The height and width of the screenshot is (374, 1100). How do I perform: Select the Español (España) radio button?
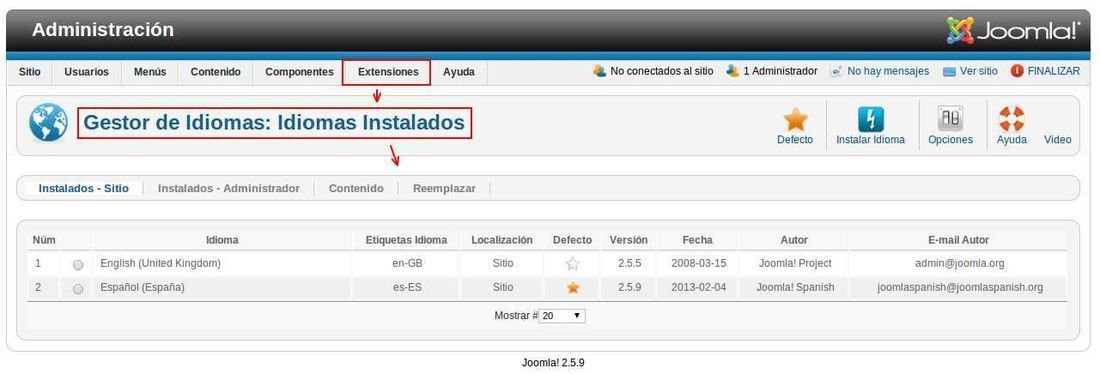[78, 288]
